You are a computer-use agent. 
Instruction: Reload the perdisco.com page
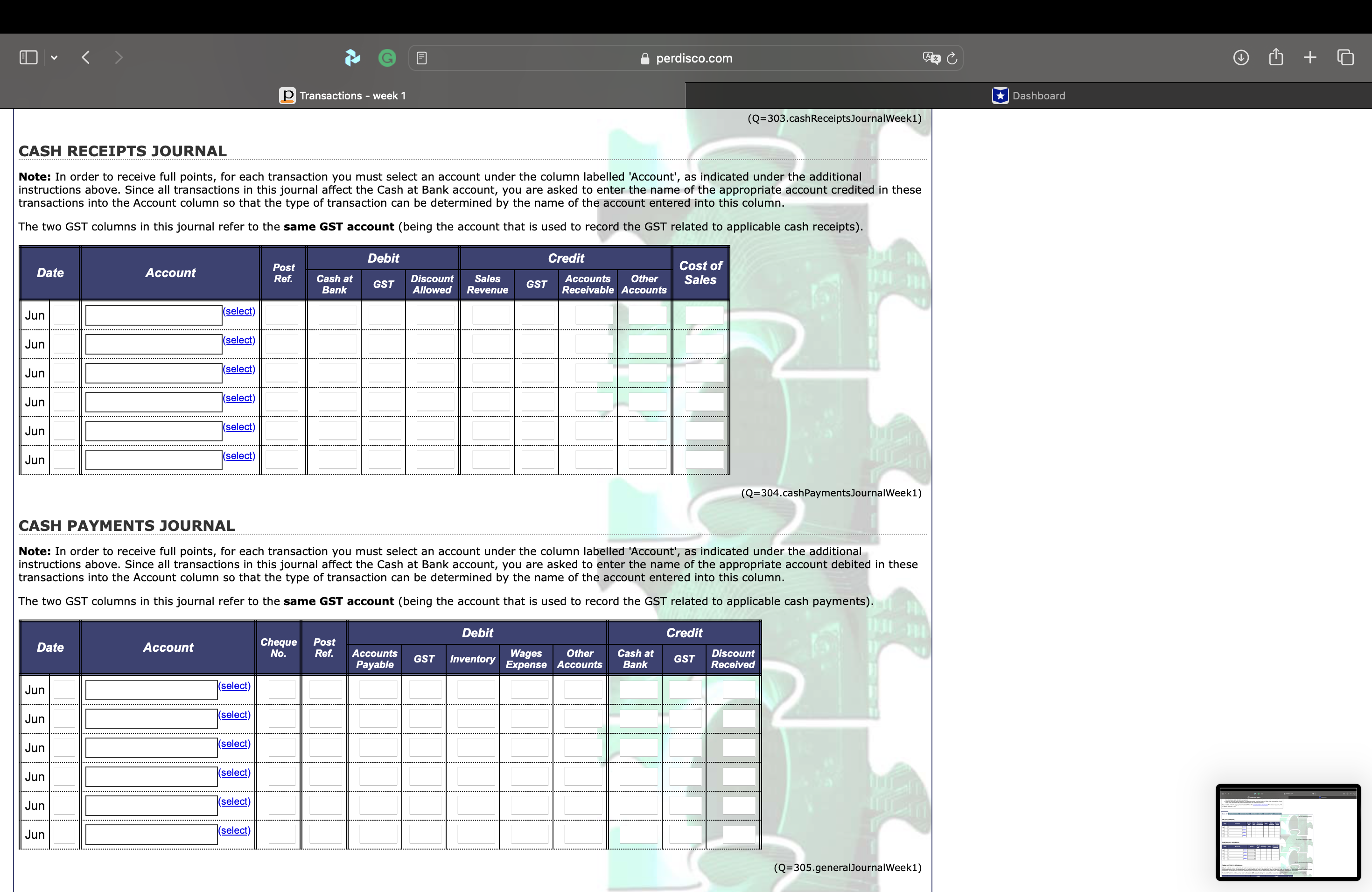952,58
